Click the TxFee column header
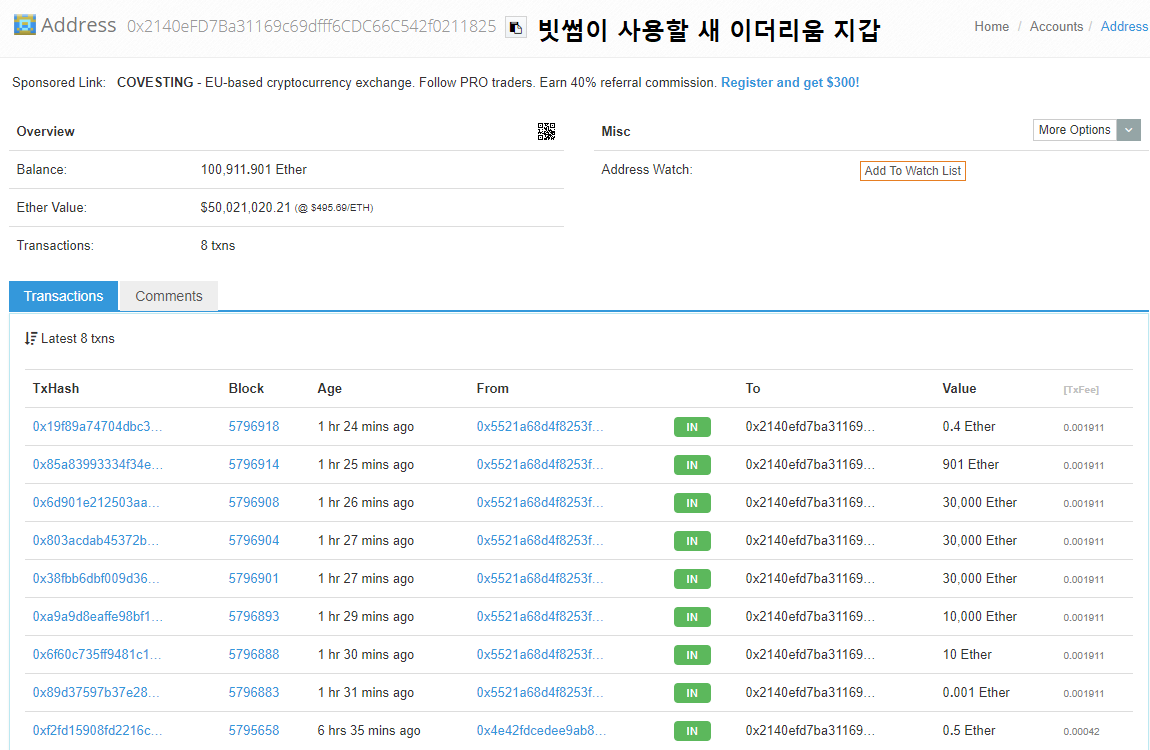The image size is (1150, 750). click(1081, 390)
